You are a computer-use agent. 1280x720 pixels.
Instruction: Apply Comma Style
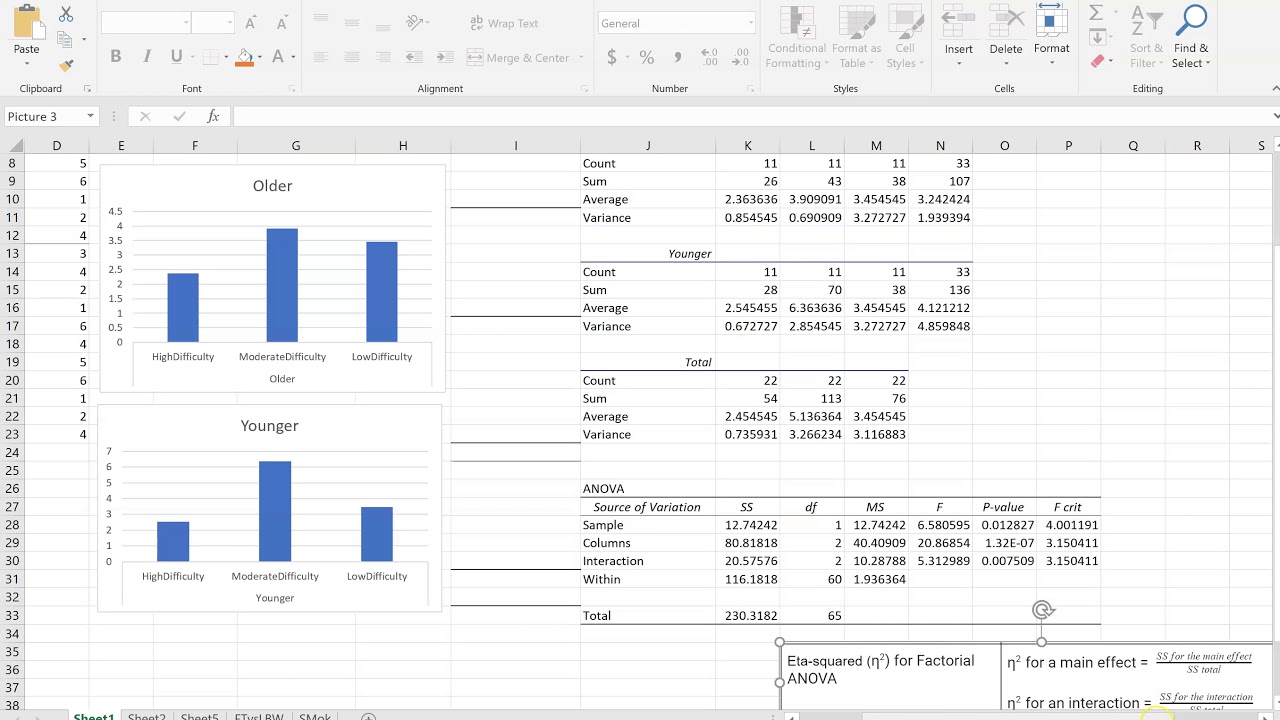click(x=677, y=57)
